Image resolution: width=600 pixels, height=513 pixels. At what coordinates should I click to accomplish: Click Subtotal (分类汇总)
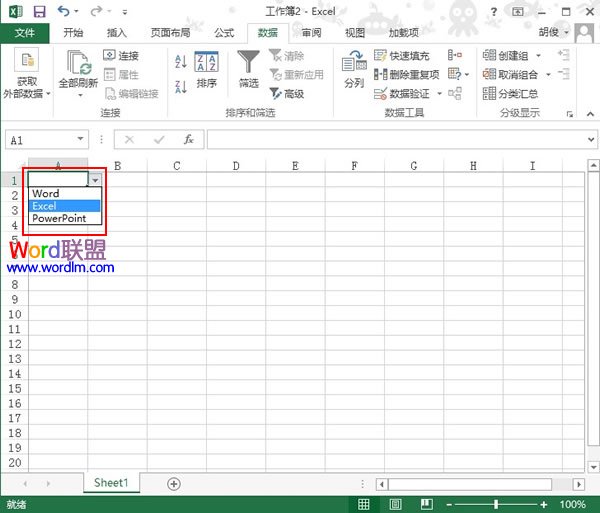(x=510, y=93)
